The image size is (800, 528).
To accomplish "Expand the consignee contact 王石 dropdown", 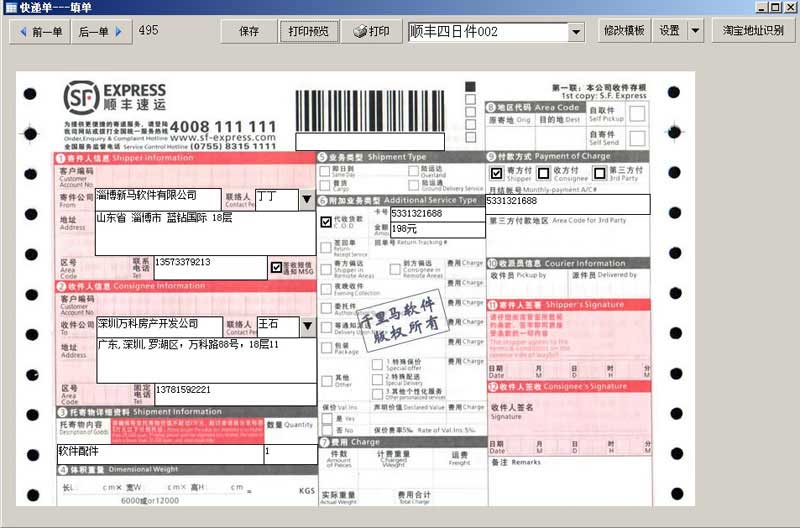I will [x=307, y=326].
